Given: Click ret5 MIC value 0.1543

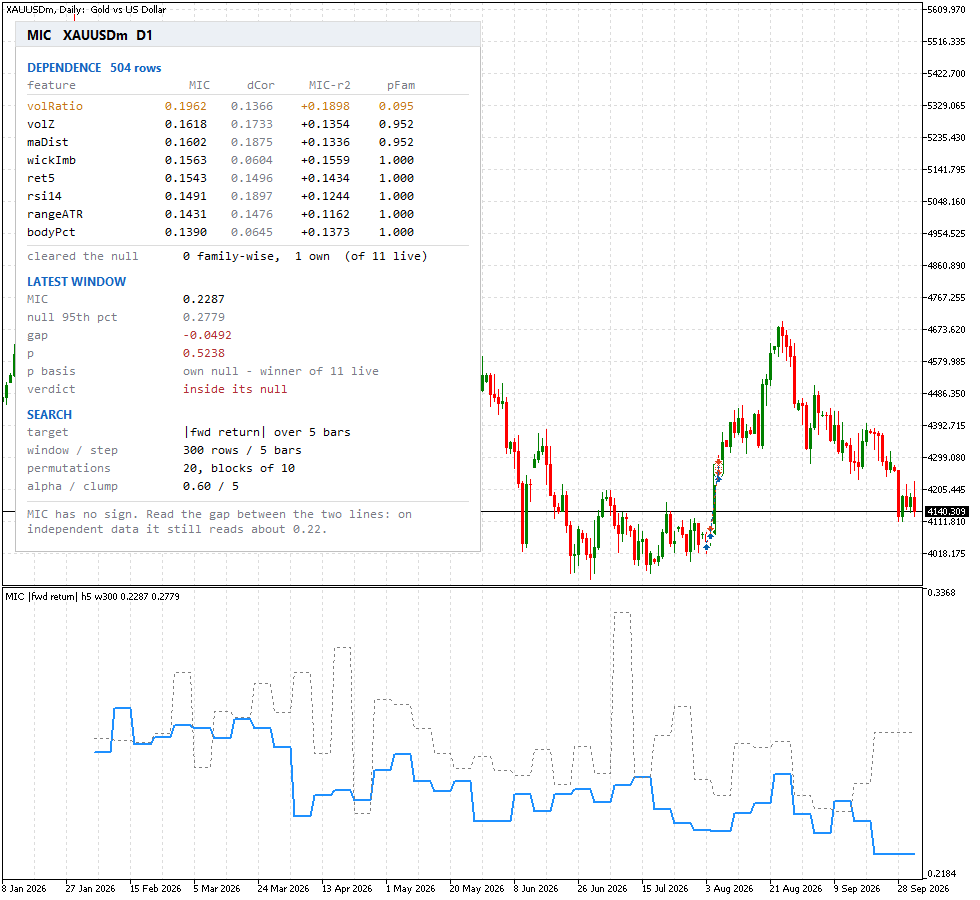Looking at the screenshot, I should (186, 178).
